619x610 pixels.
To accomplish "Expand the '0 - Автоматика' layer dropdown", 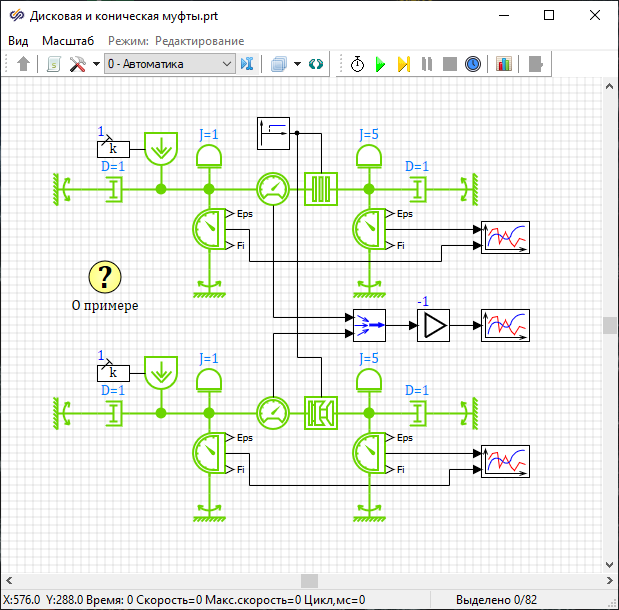I will click(x=227, y=64).
